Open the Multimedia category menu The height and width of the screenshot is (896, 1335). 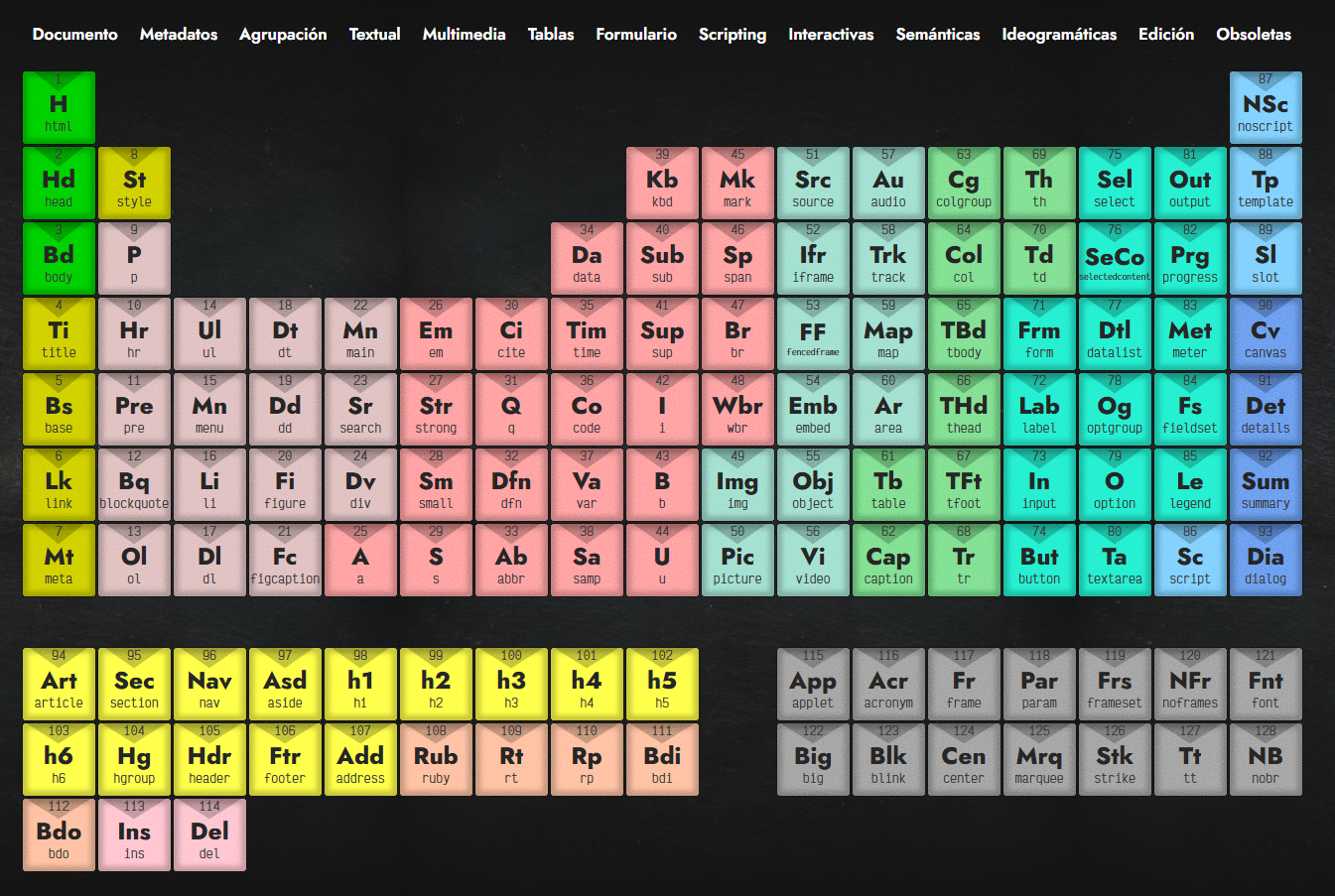[464, 34]
